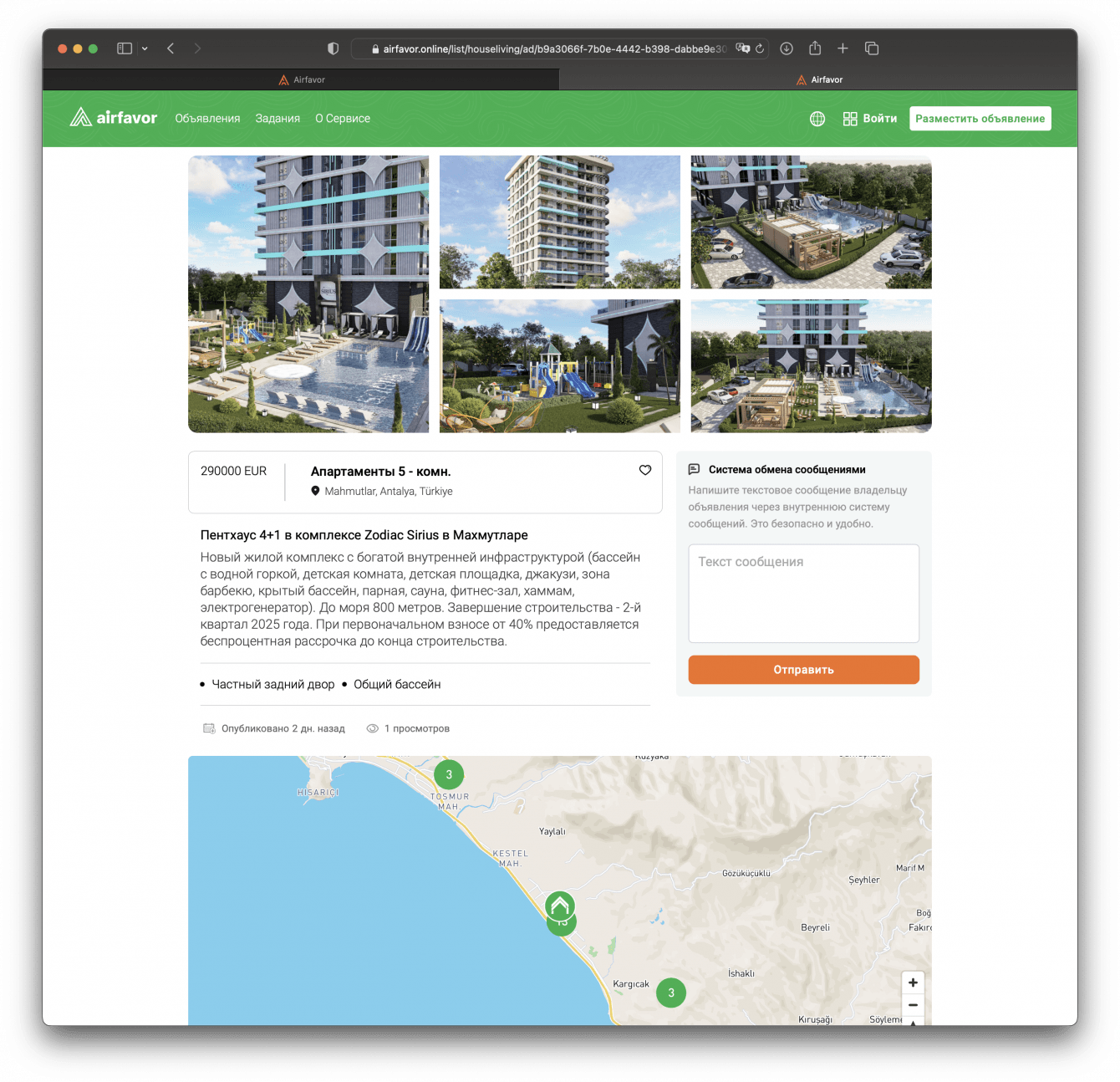
Task: Click the eye views icon
Action: [x=373, y=728]
